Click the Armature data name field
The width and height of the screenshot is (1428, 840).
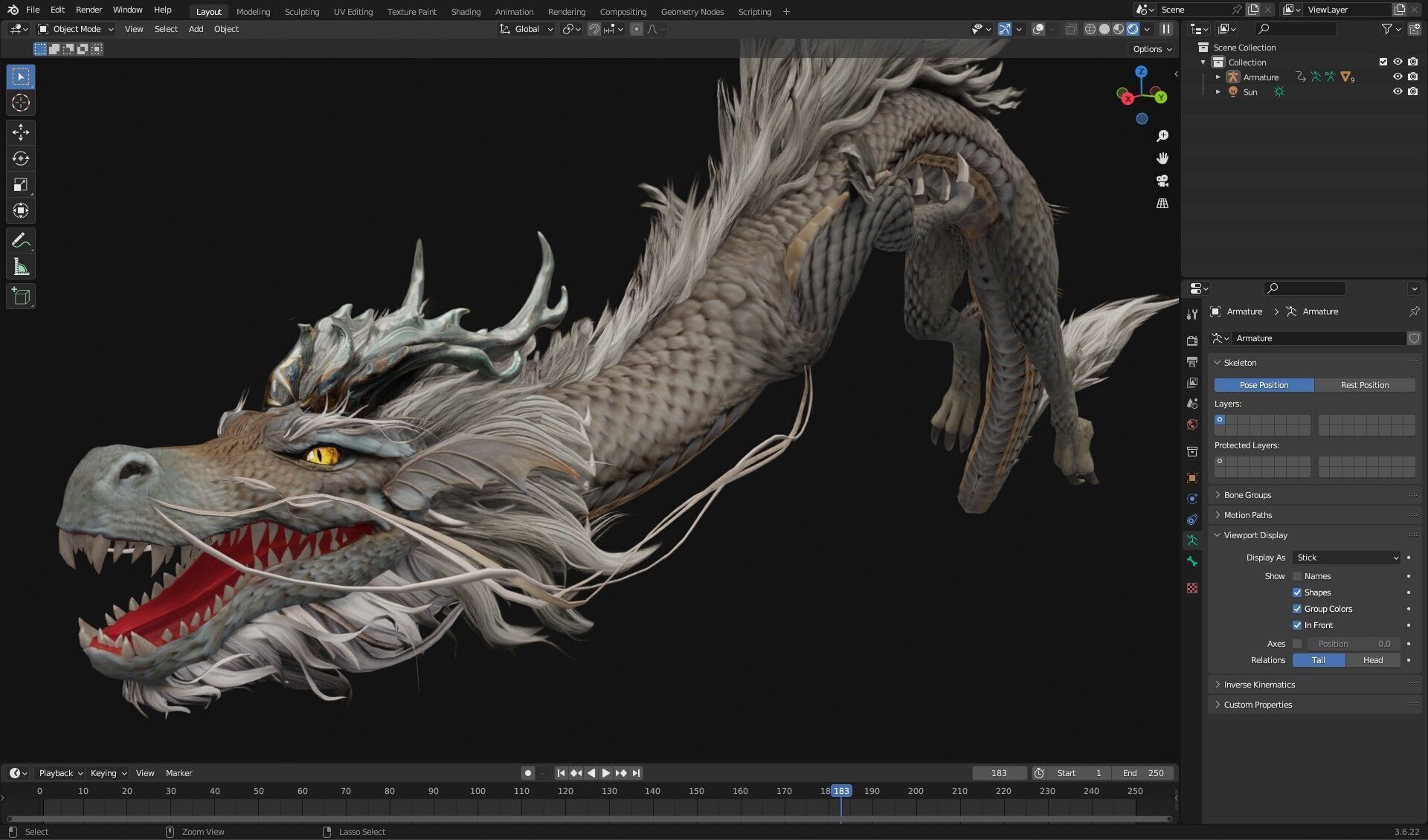point(1319,338)
